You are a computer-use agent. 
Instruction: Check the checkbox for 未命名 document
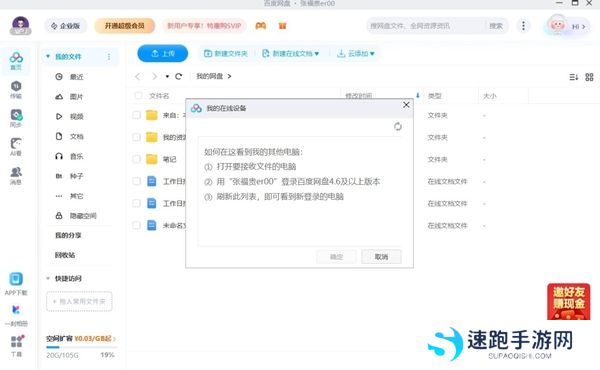coord(136,225)
